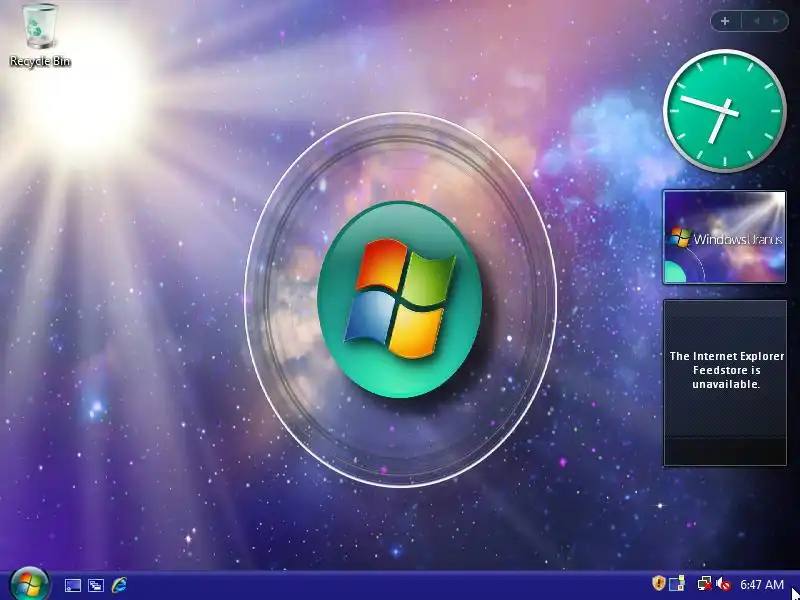Click the Feedstore is unavailable feed gadget
This screenshot has height=600, width=800.
pyautogui.click(x=725, y=383)
